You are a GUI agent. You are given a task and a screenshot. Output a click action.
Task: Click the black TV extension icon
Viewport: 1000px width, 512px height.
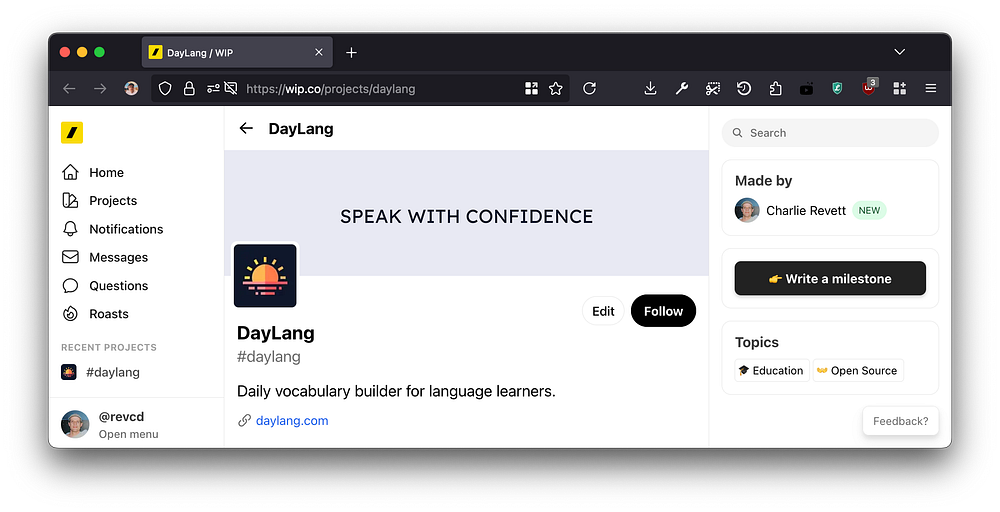pos(806,89)
